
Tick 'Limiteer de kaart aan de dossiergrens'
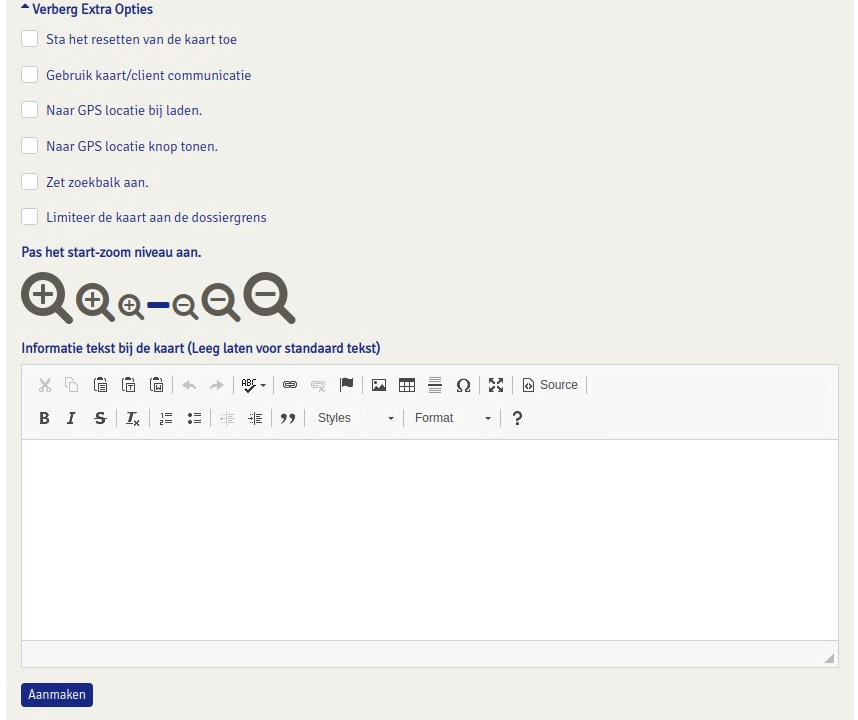pos(30,217)
